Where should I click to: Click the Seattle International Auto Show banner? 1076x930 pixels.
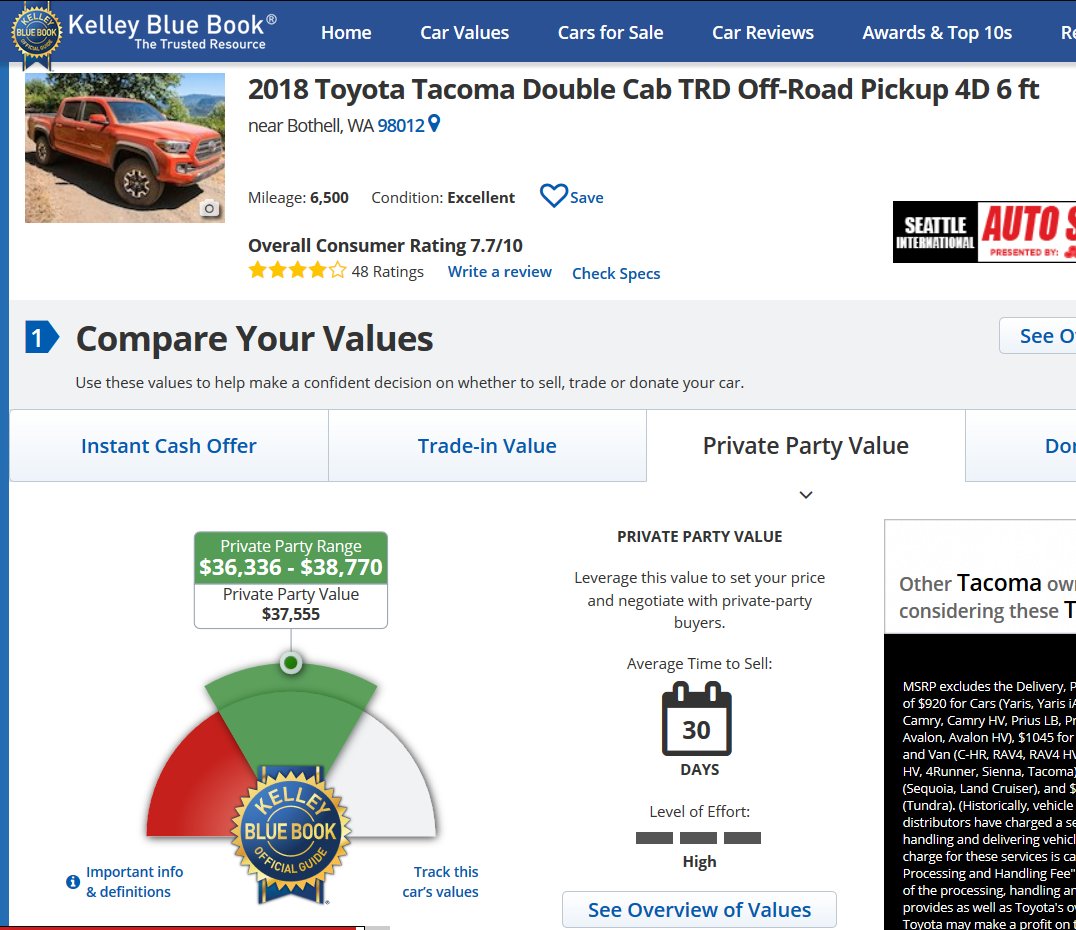click(984, 232)
